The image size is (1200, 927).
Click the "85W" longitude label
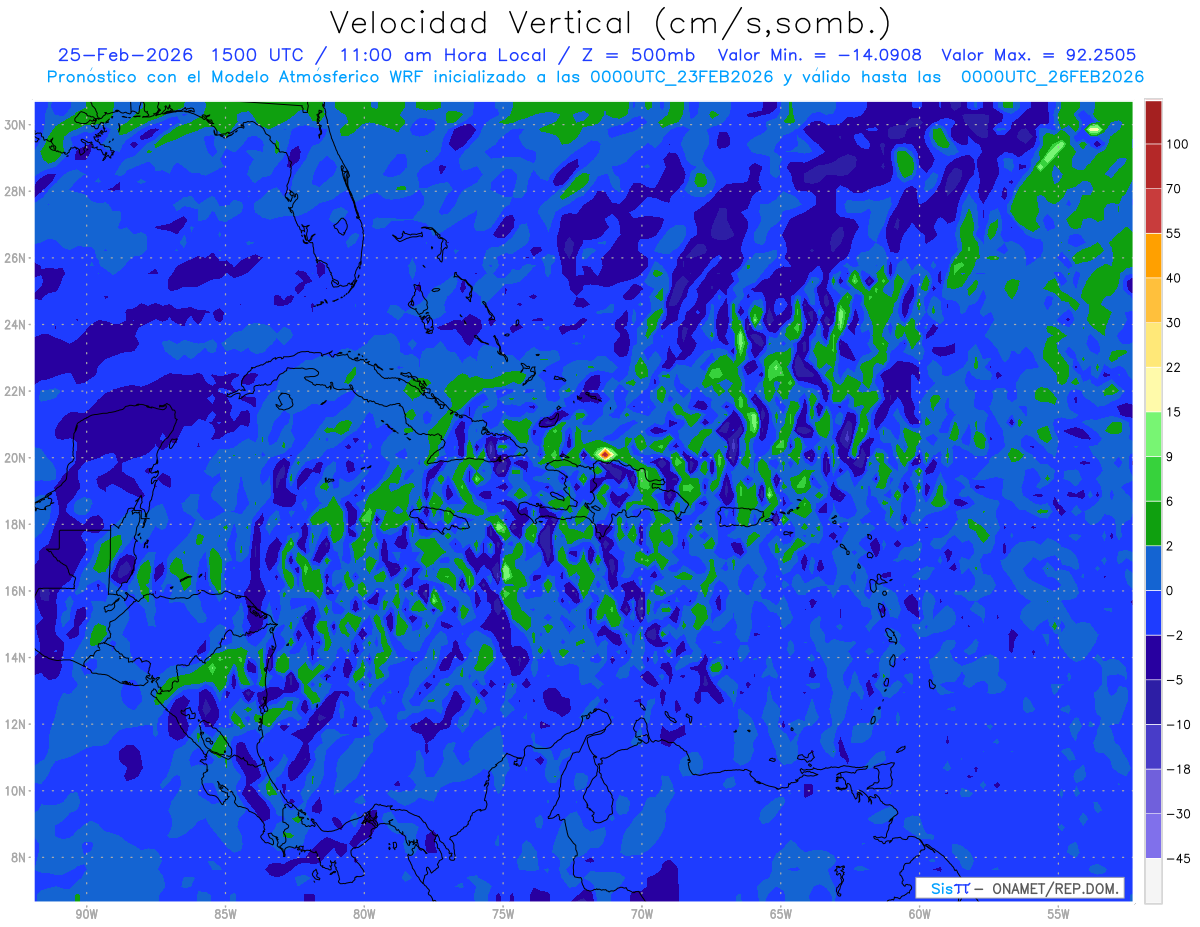[225, 914]
